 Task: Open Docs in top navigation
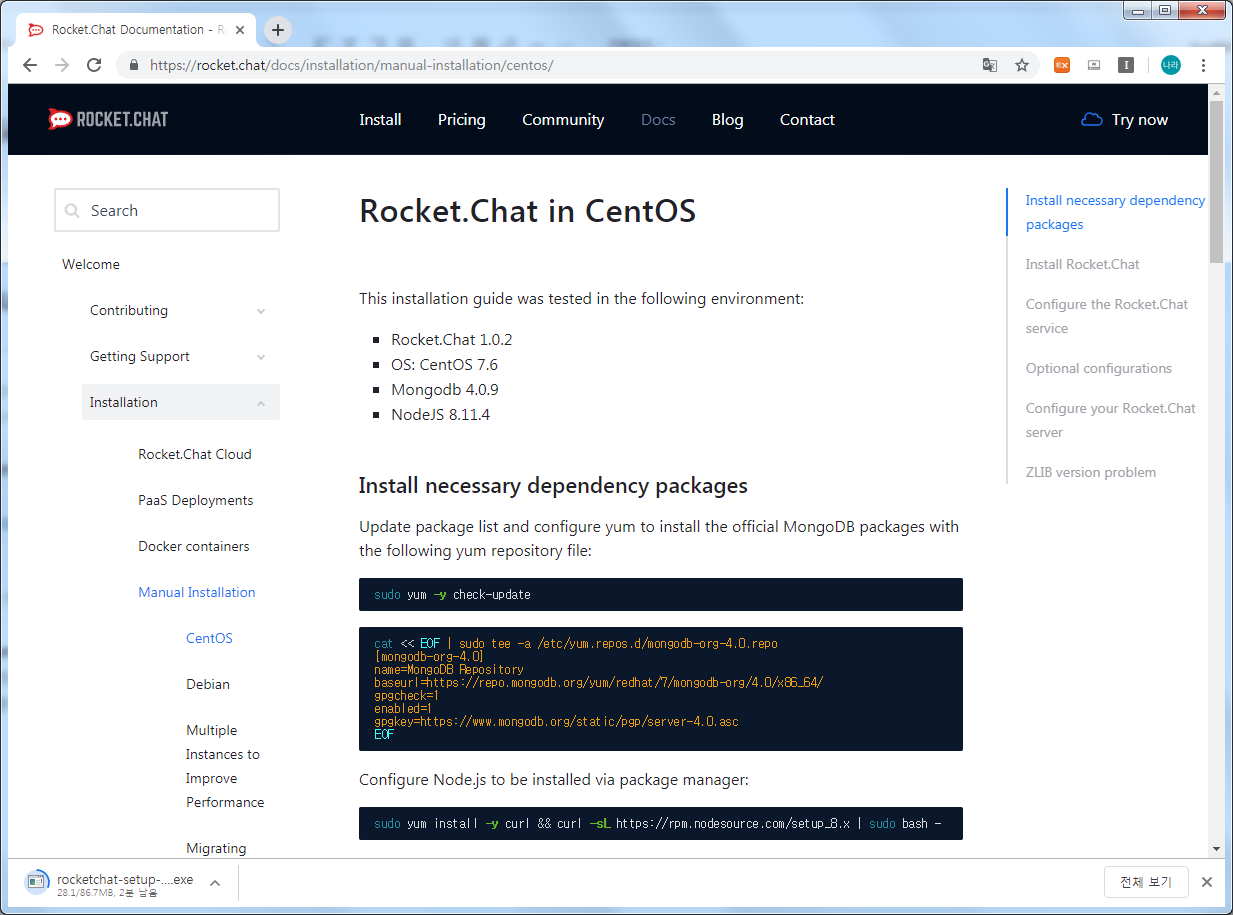658,120
